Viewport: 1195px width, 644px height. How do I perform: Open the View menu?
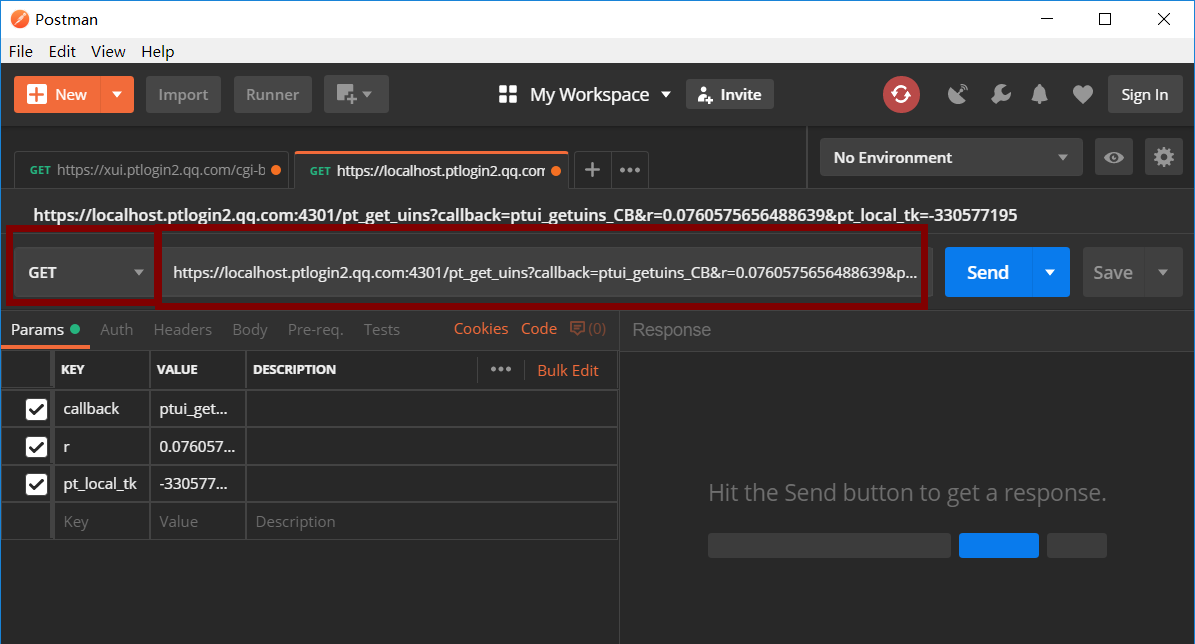coord(108,51)
